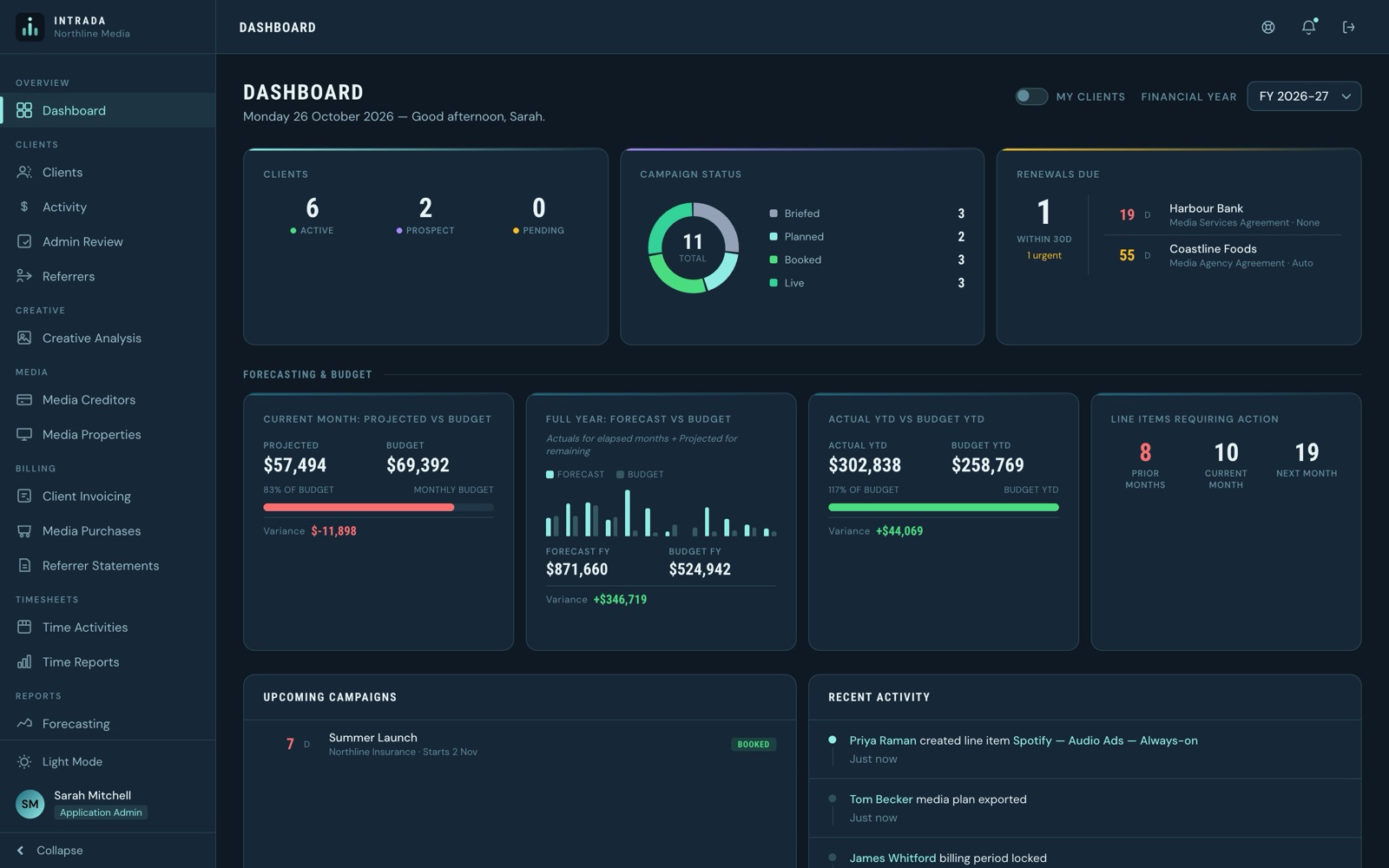Viewport: 1389px width, 868px height.
Task: Open the Summer Launch campaign row
Action: tap(519, 744)
